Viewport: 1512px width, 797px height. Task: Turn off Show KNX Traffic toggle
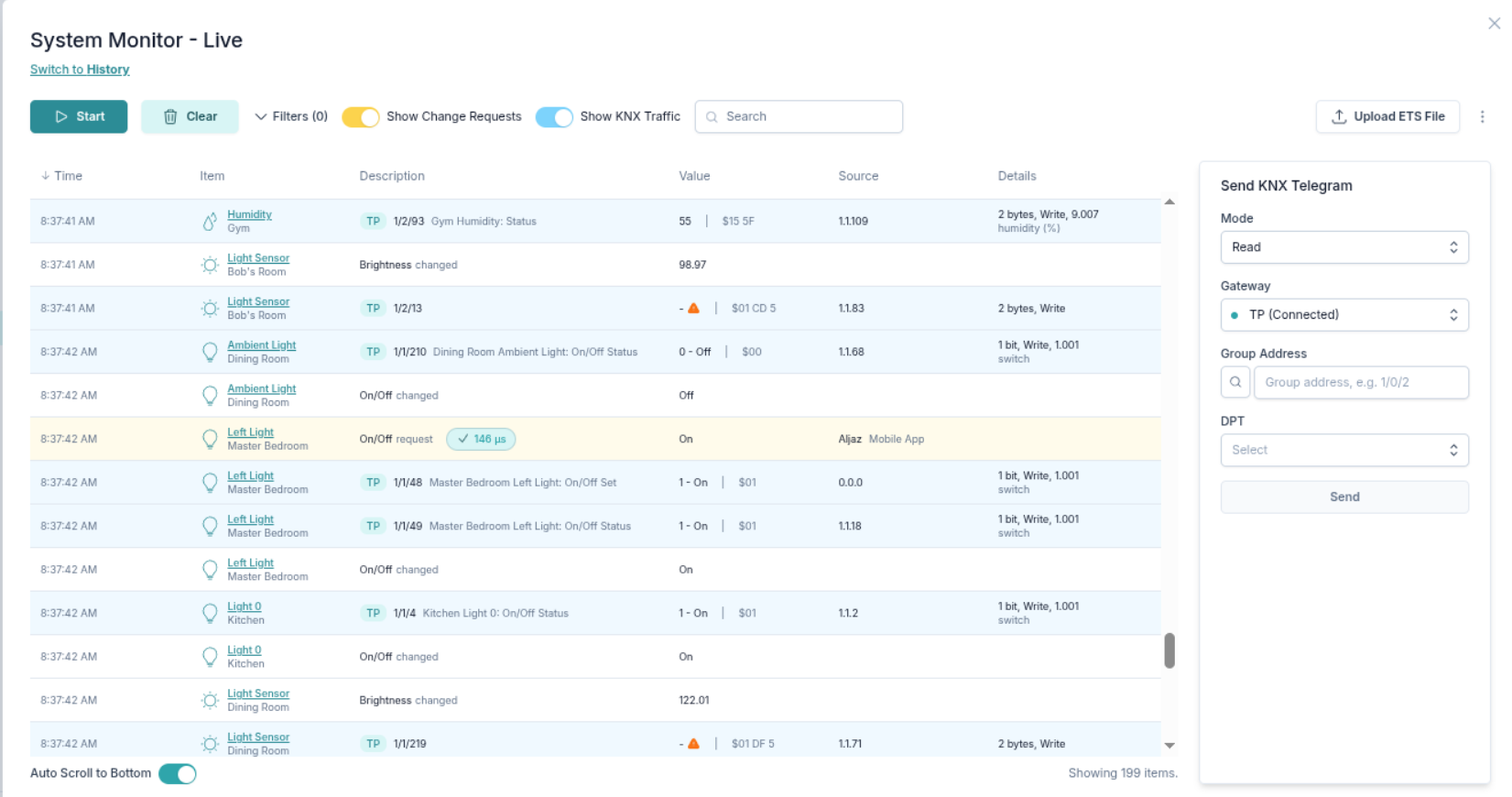554,117
